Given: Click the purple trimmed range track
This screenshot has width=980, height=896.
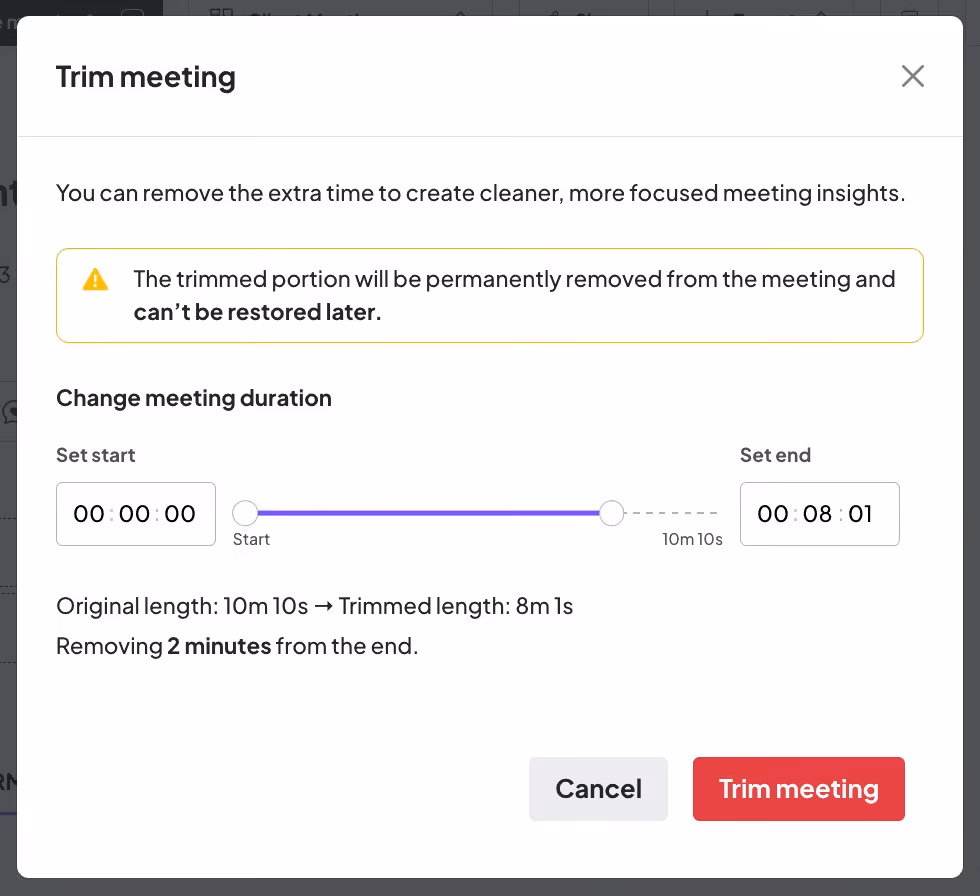Looking at the screenshot, I should coord(430,512).
